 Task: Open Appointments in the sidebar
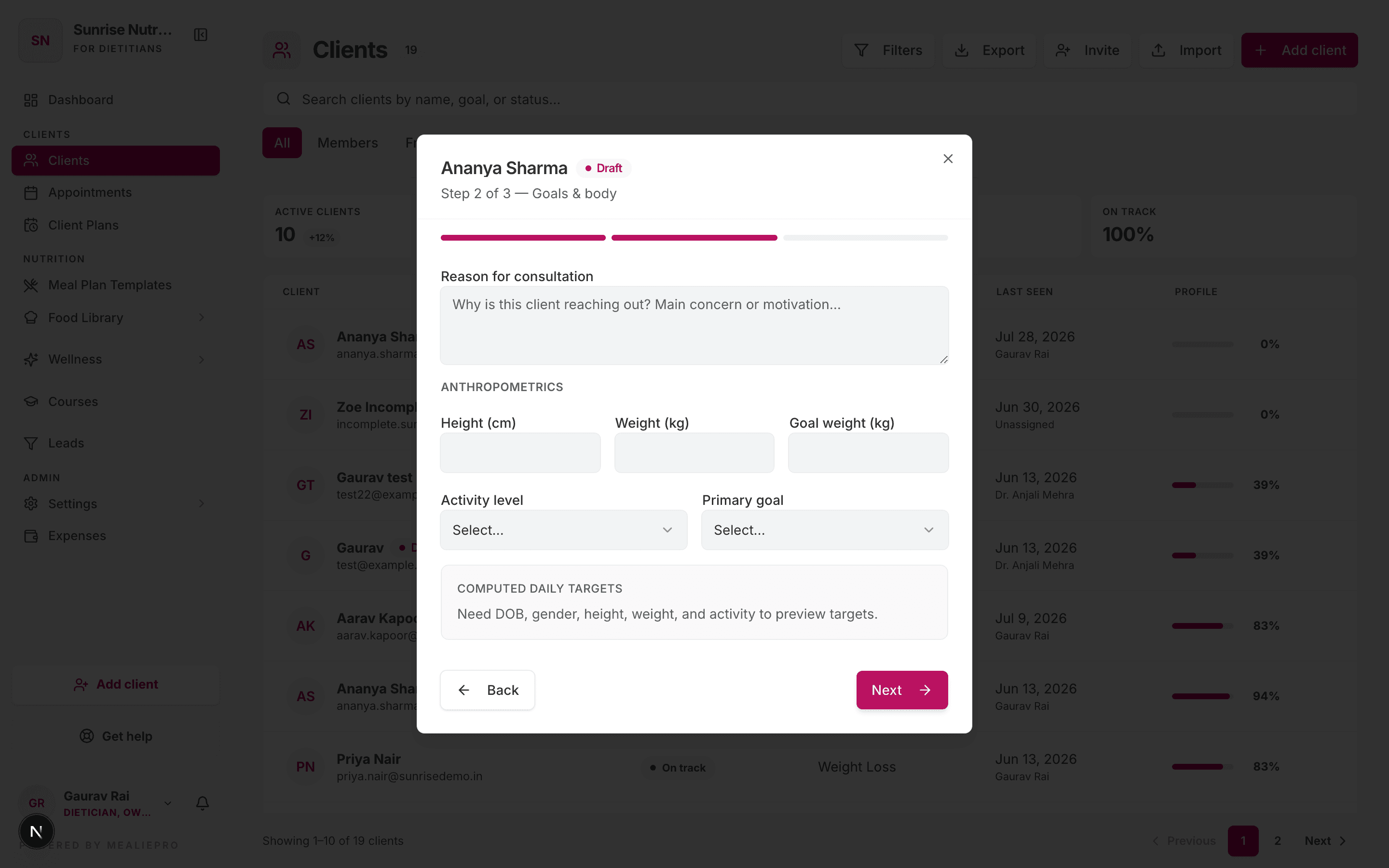pos(115,192)
